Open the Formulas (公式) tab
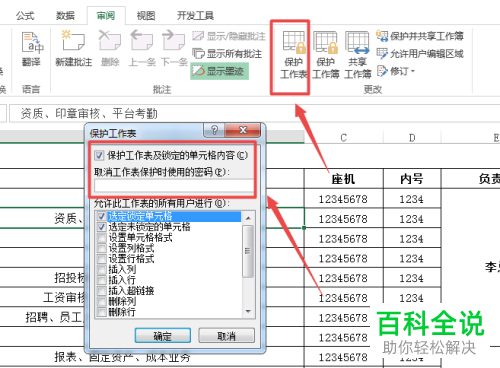 tap(25, 16)
